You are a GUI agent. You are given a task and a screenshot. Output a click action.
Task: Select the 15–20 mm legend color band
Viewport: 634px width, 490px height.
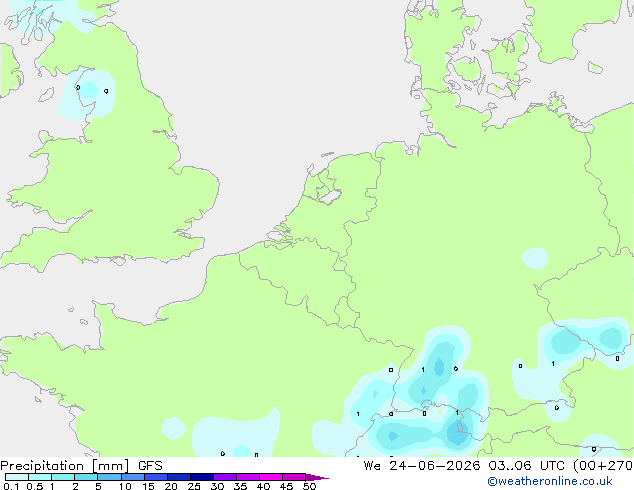pyautogui.click(x=156, y=477)
